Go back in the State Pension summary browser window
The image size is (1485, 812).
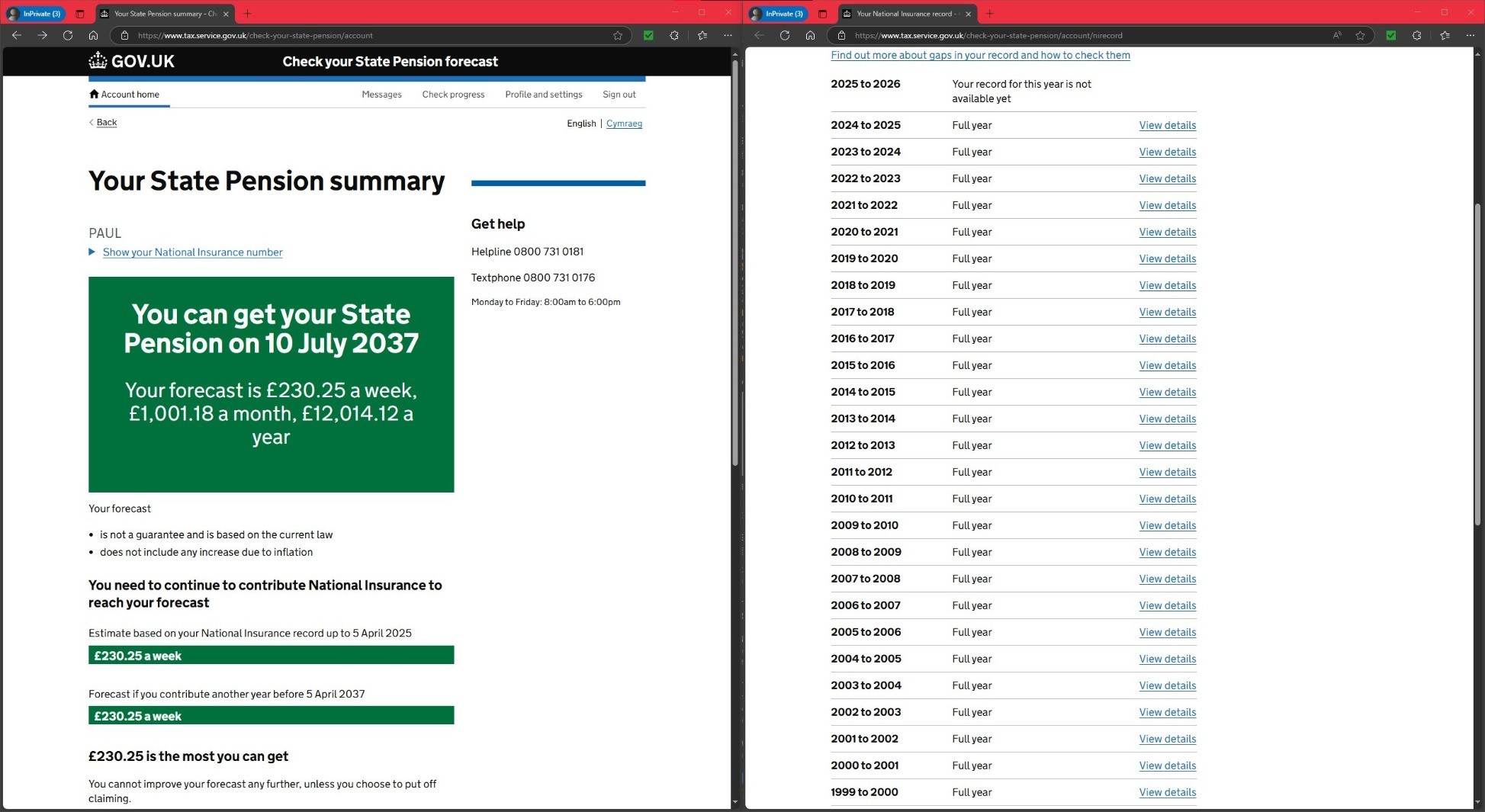coord(17,35)
